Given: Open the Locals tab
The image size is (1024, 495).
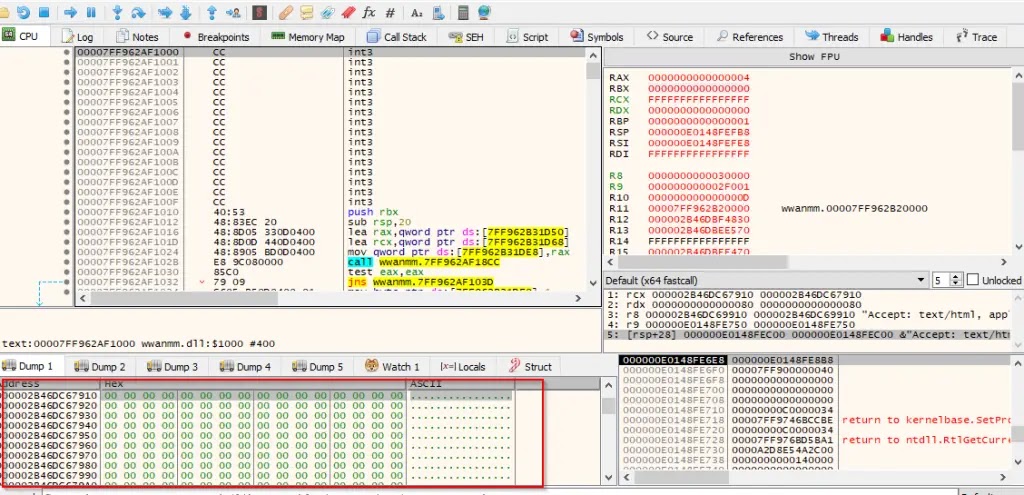Looking at the screenshot, I should [x=463, y=366].
